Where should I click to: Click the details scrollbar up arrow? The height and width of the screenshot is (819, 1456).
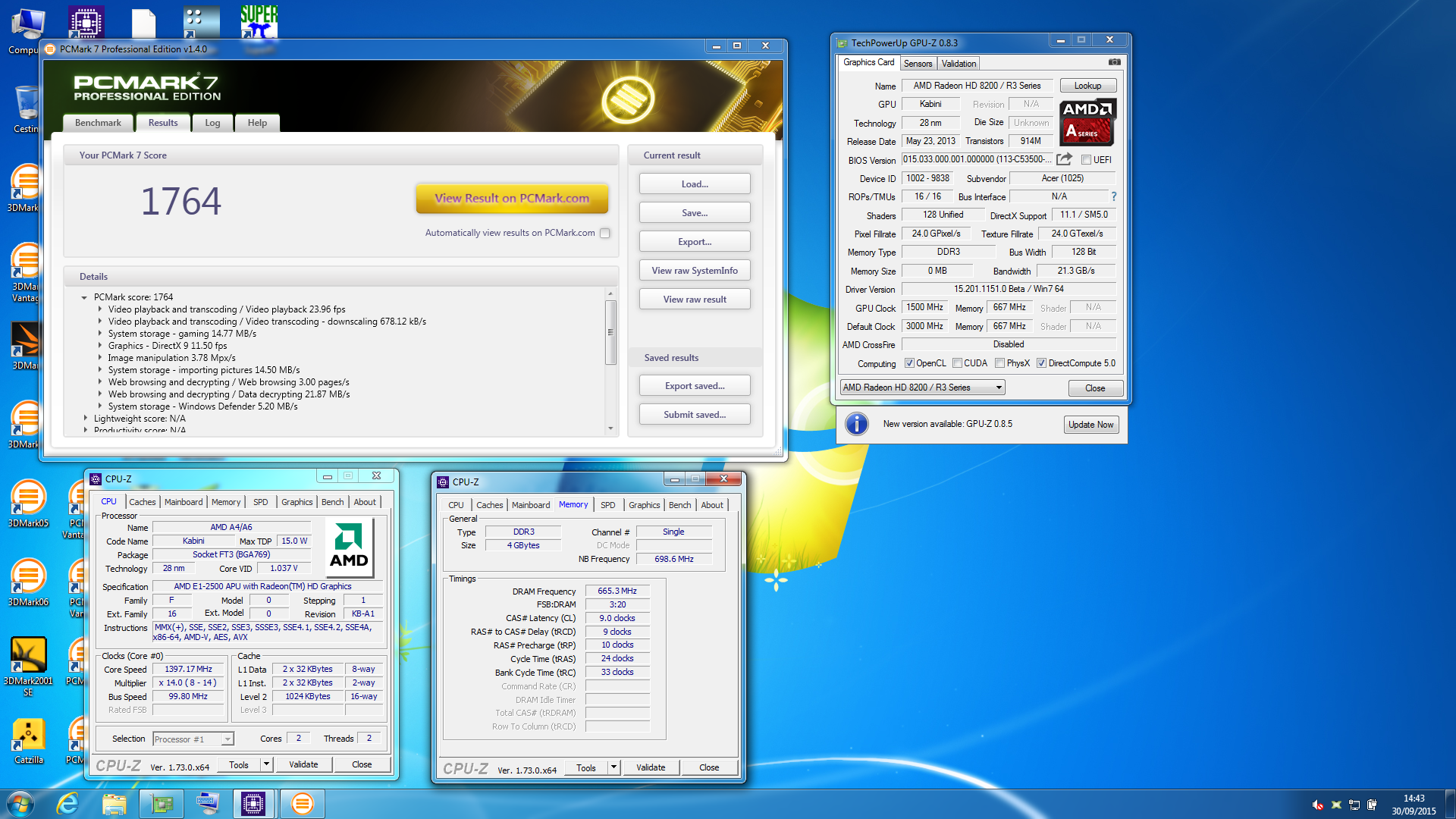[x=610, y=293]
